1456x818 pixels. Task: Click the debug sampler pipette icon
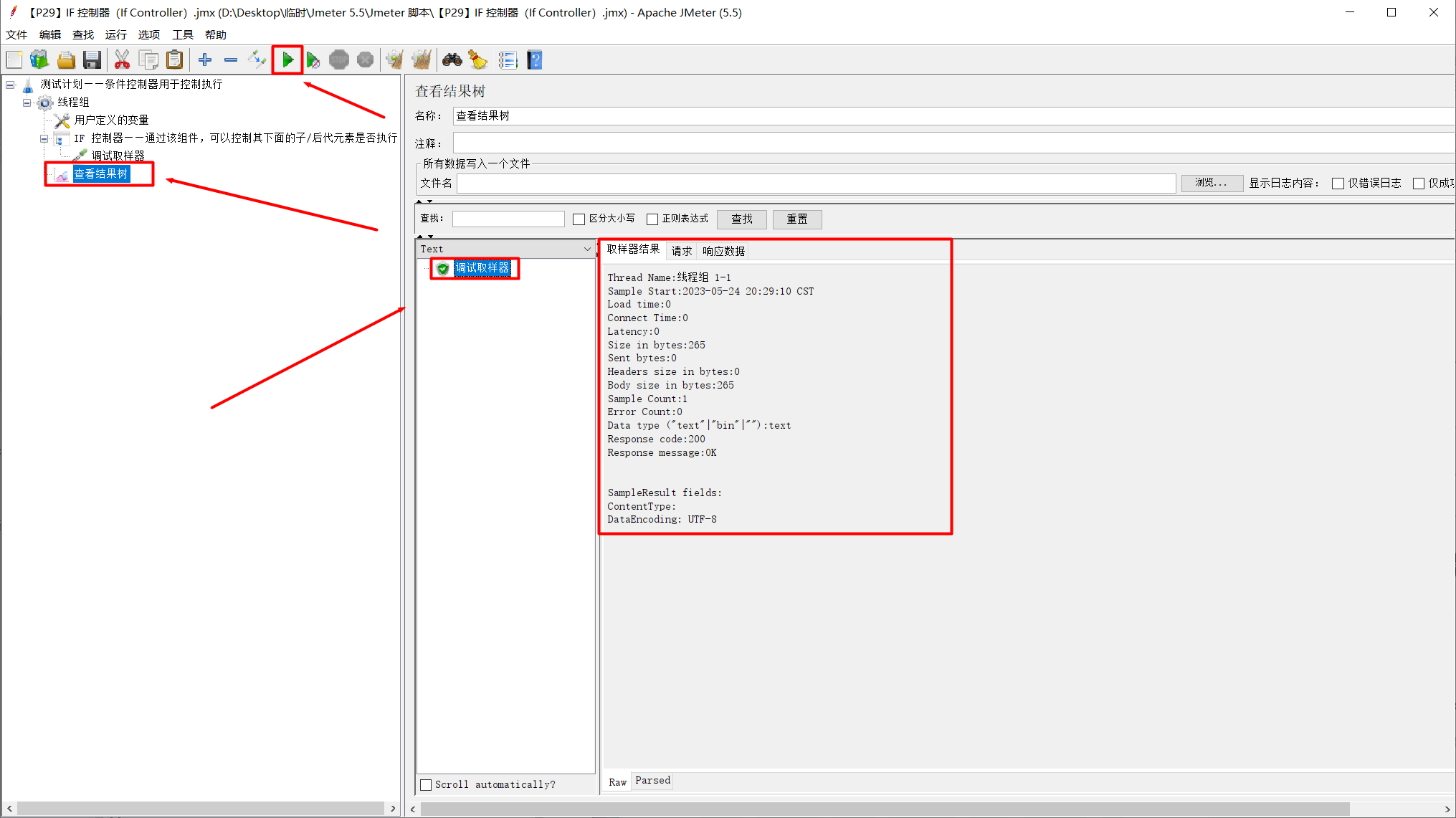(x=80, y=155)
